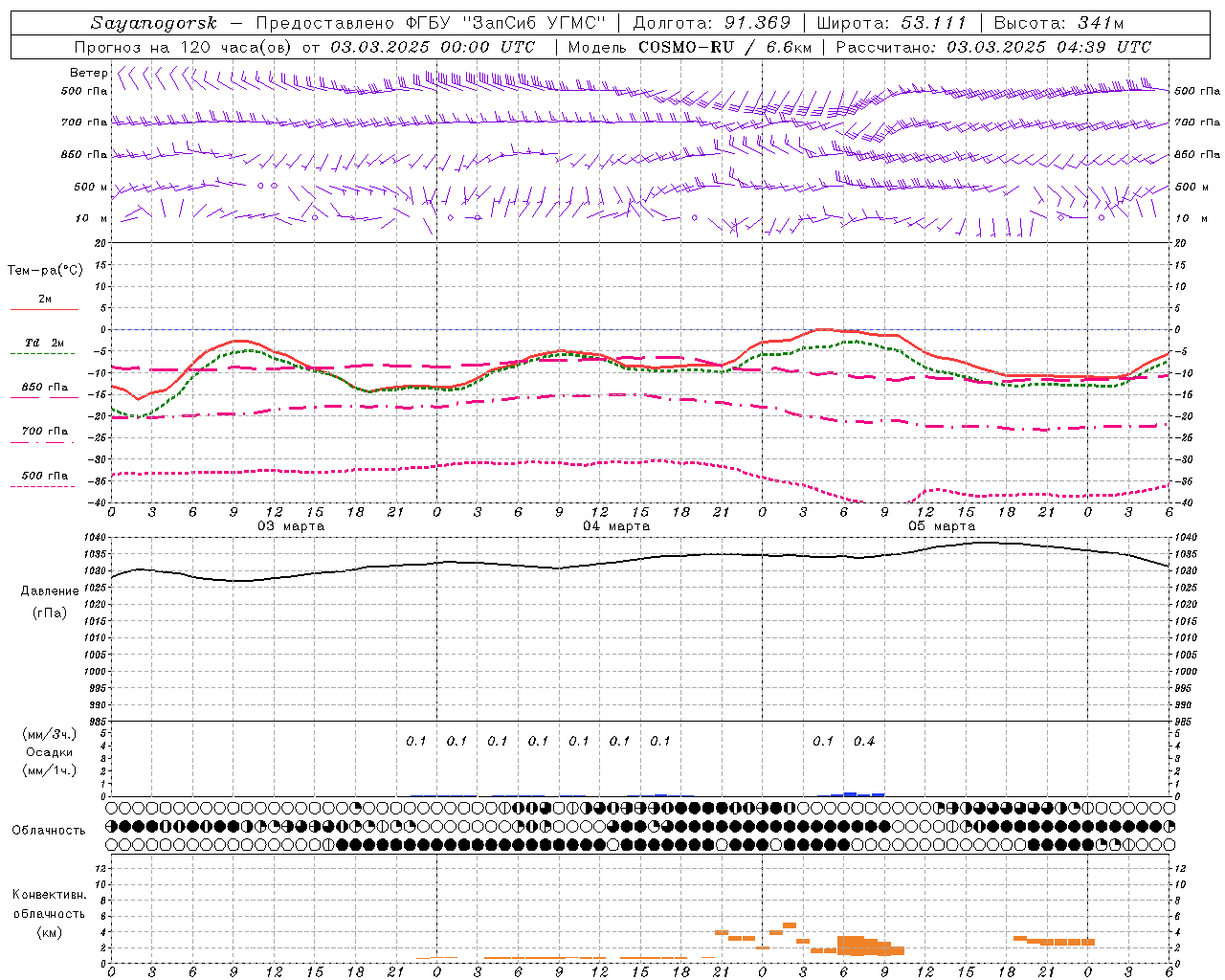This screenshot has height=980, width=1225.
Task: Click the Долгота: 91.369 field
Action: pyautogui.click(x=712, y=23)
